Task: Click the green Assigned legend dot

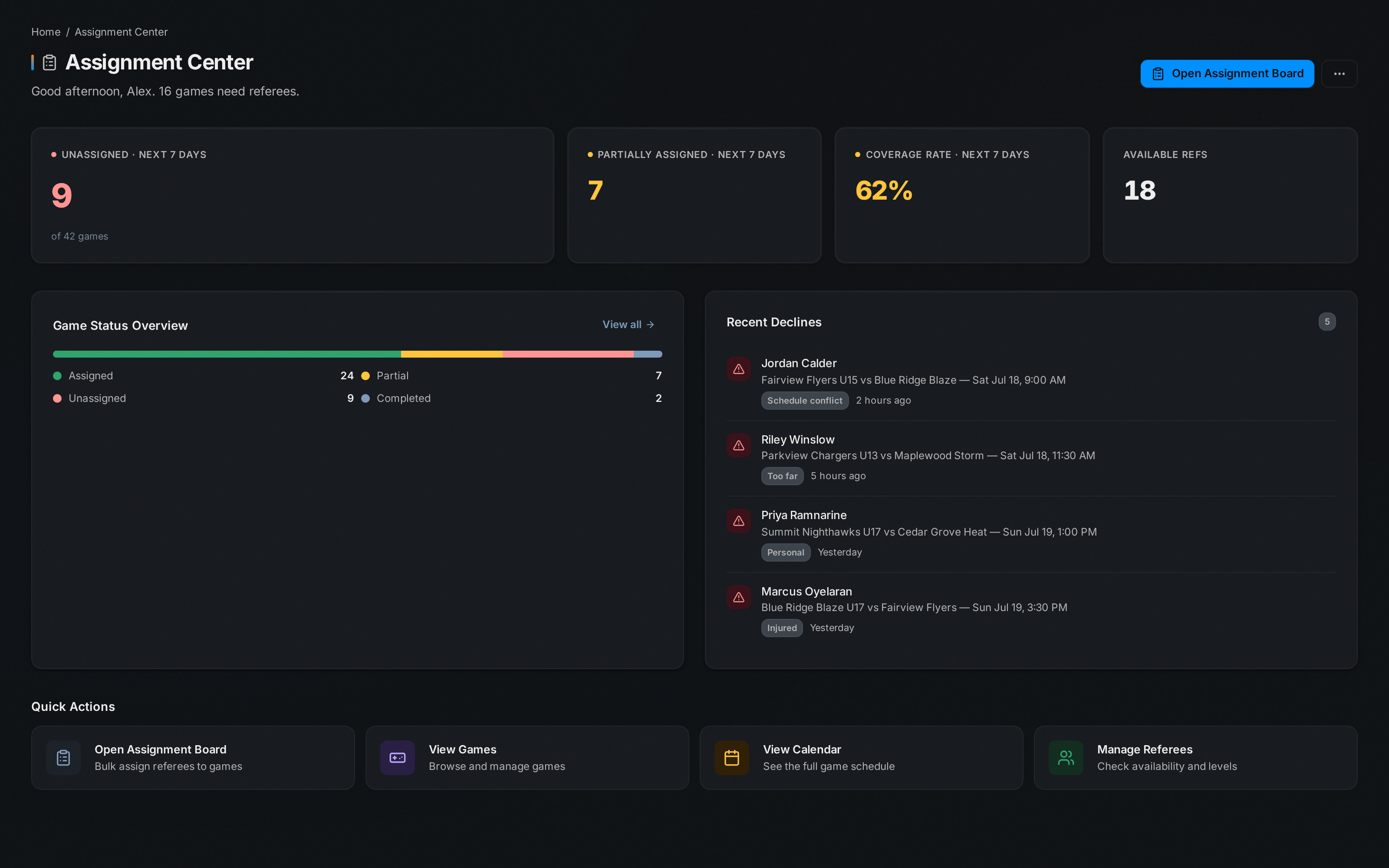Action: 57,376
